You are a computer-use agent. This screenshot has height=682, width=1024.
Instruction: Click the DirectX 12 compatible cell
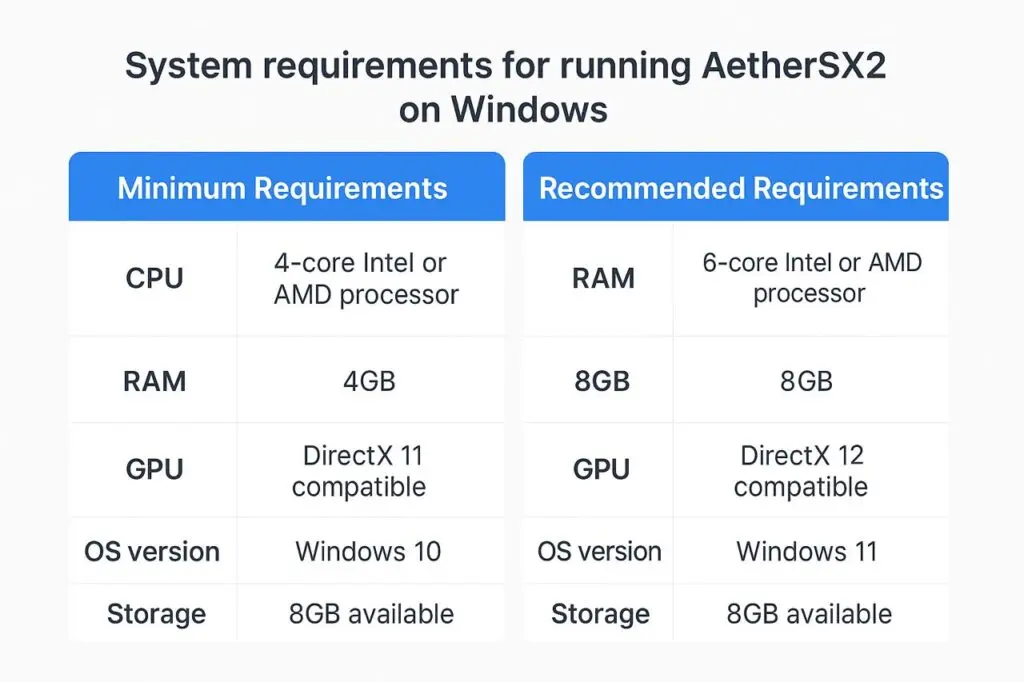(x=800, y=471)
